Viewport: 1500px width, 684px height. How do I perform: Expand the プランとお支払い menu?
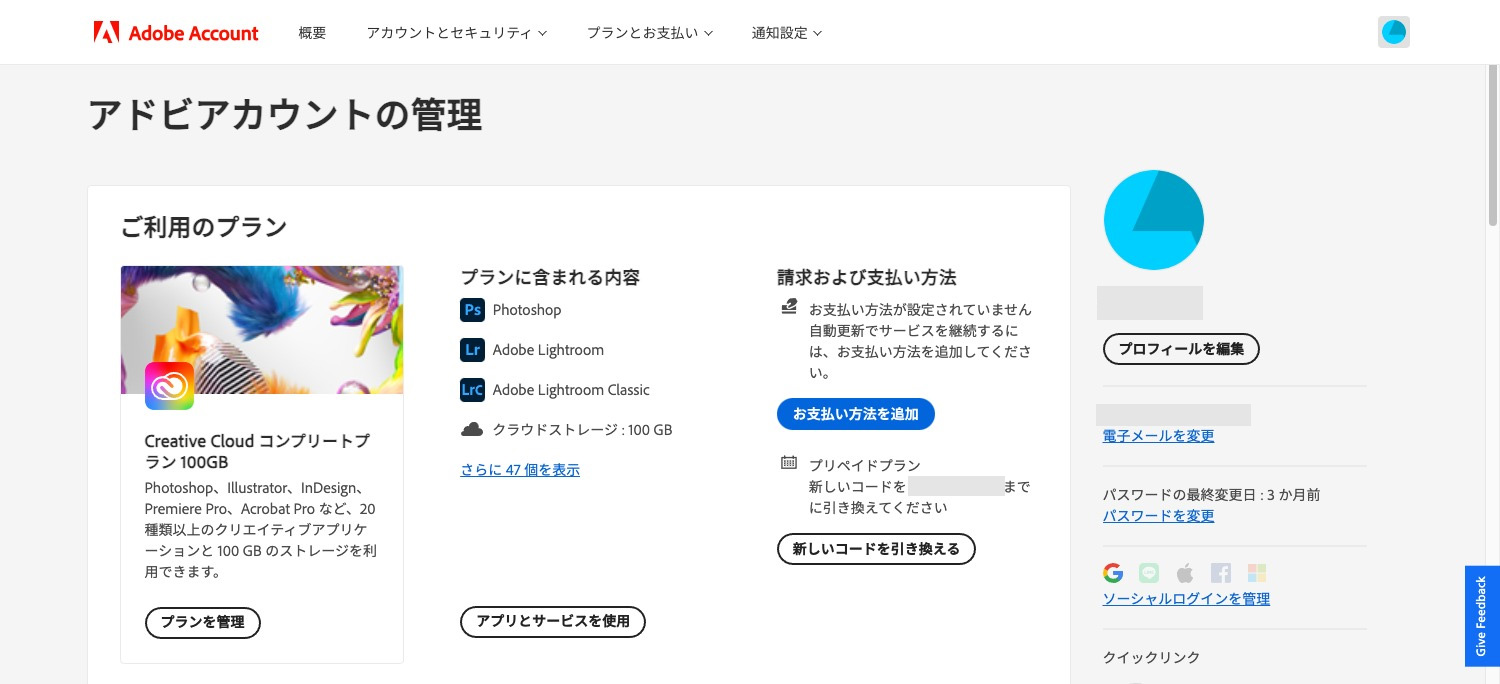pyautogui.click(x=650, y=33)
